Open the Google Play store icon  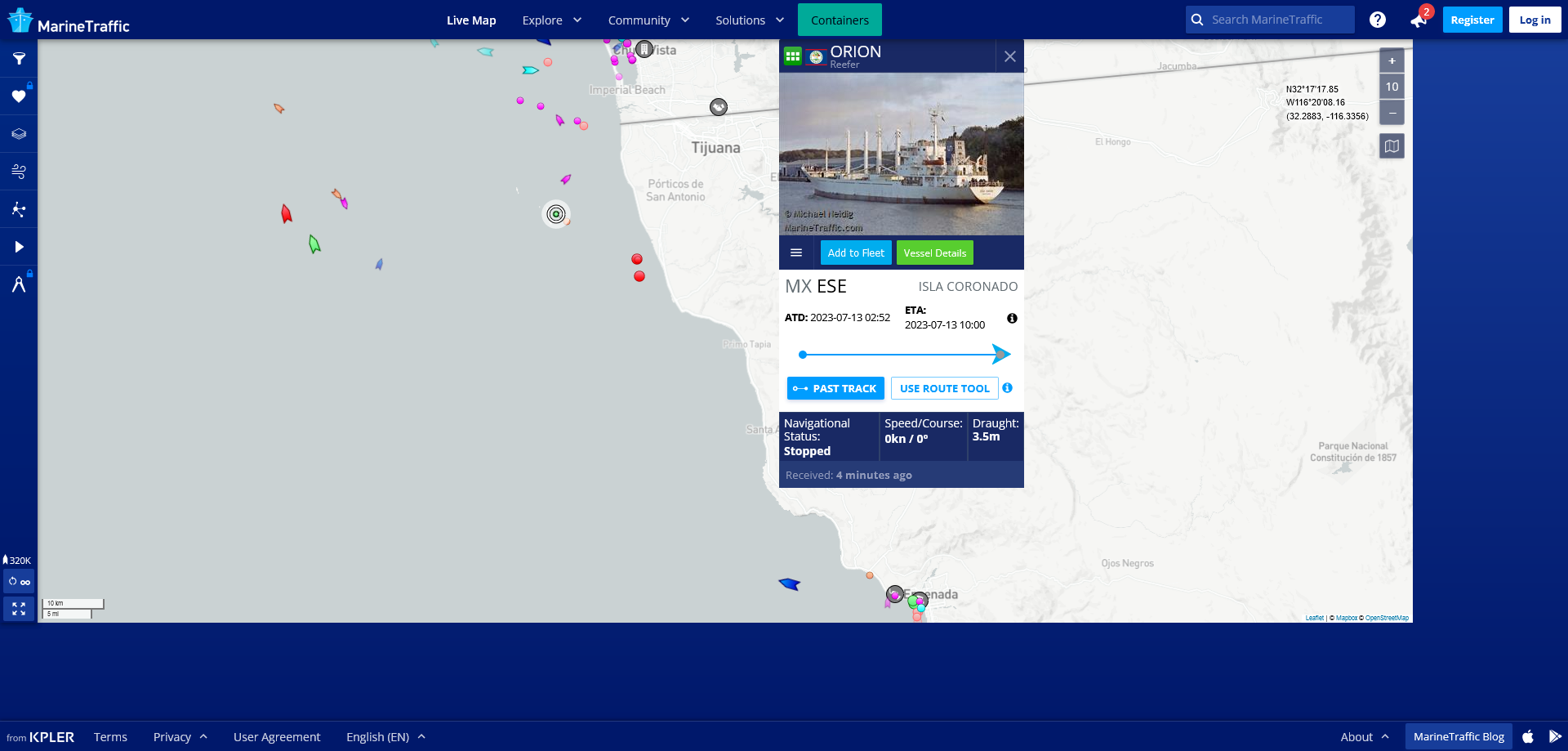(x=1555, y=736)
